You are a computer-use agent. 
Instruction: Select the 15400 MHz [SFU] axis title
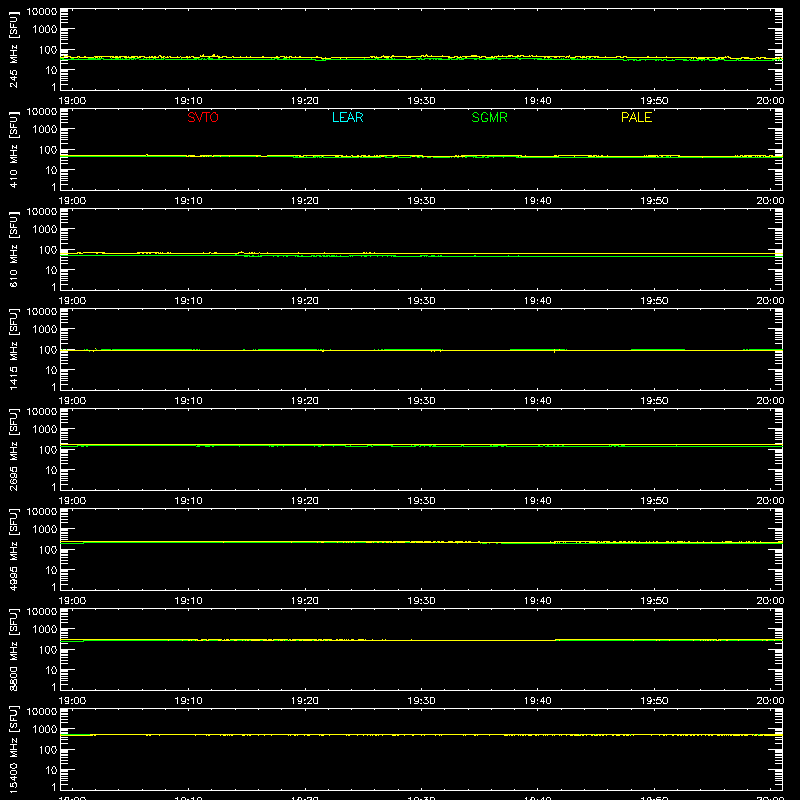click(14, 749)
